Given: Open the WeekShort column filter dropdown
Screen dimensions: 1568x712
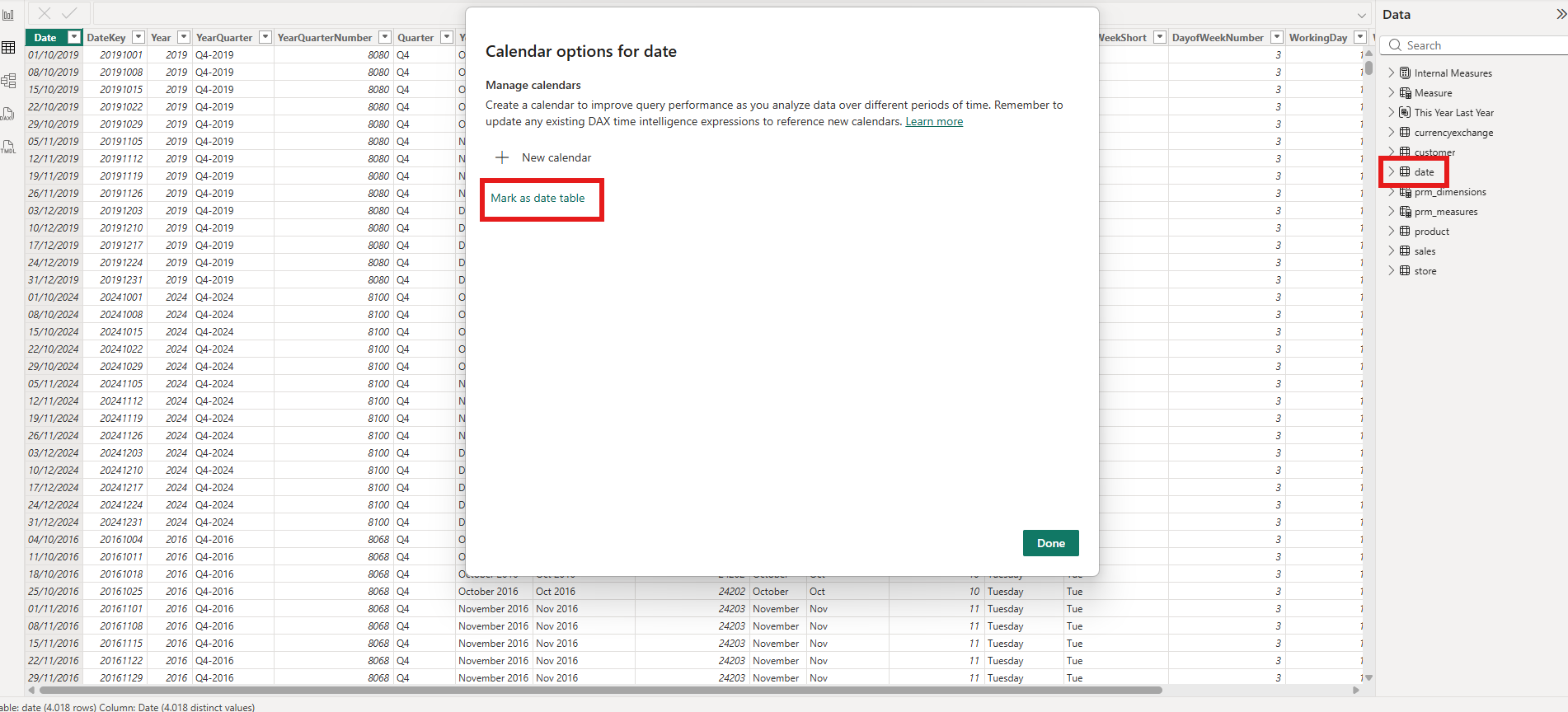Looking at the screenshot, I should tap(1160, 37).
